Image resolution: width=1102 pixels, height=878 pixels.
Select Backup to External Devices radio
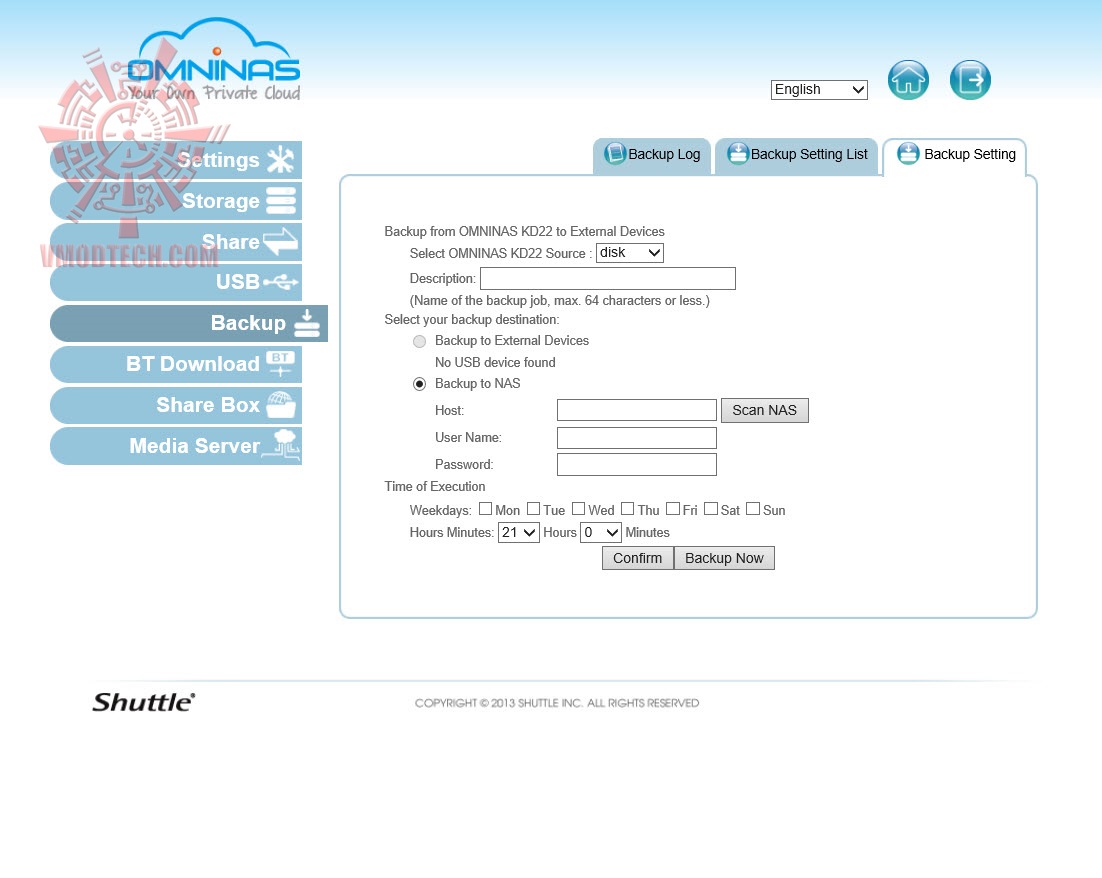(x=420, y=342)
